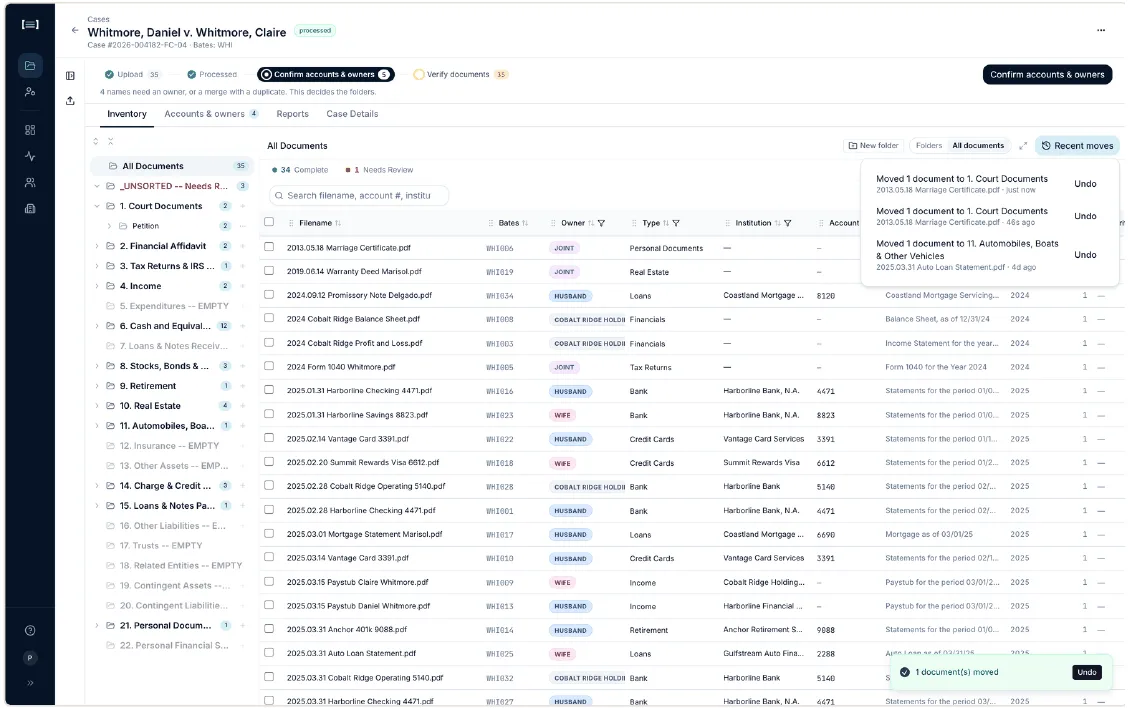Open the building/firm sidebar icon
Viewport: 1128px width, 708px height.
pyautogui.click(x=29, y=209)
